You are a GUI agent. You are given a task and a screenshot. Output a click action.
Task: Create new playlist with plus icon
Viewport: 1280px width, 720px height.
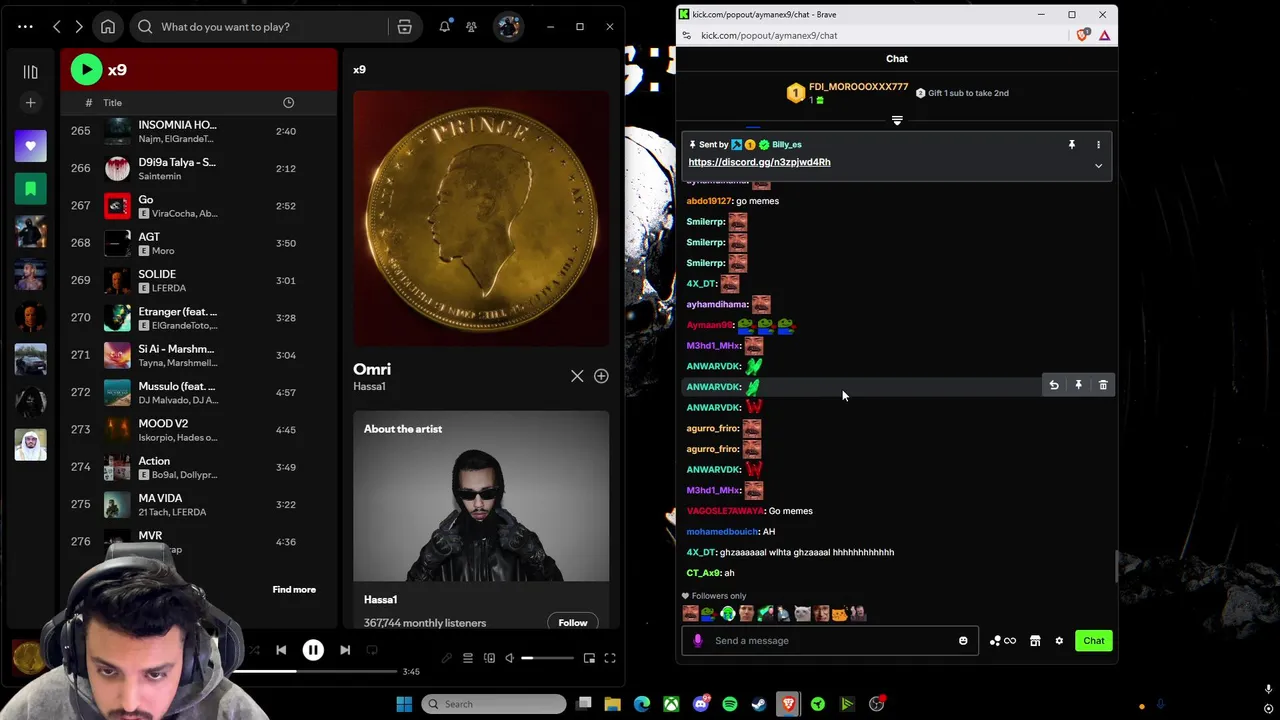click(30, 103)
